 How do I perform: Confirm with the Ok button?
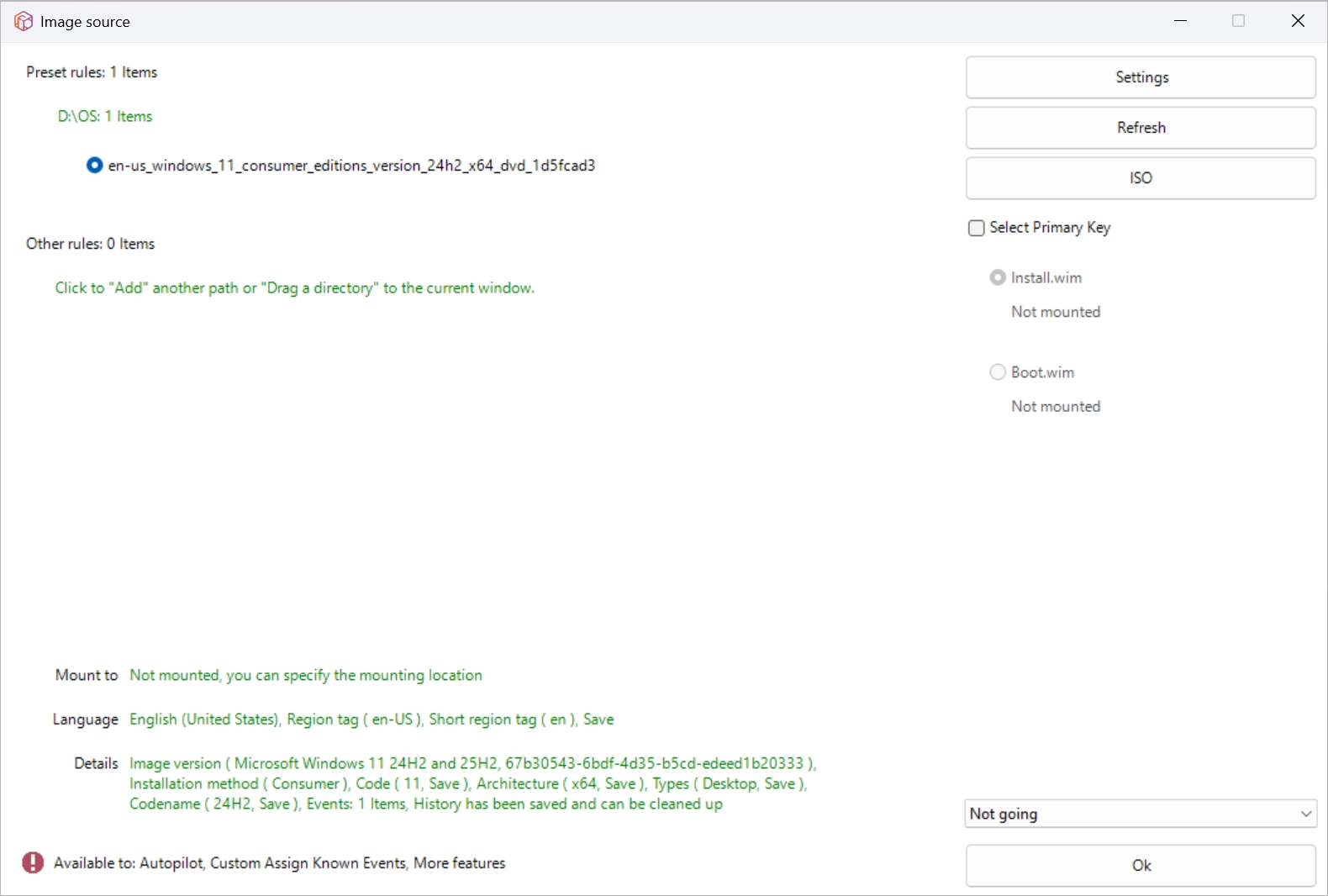point(1141,866)
